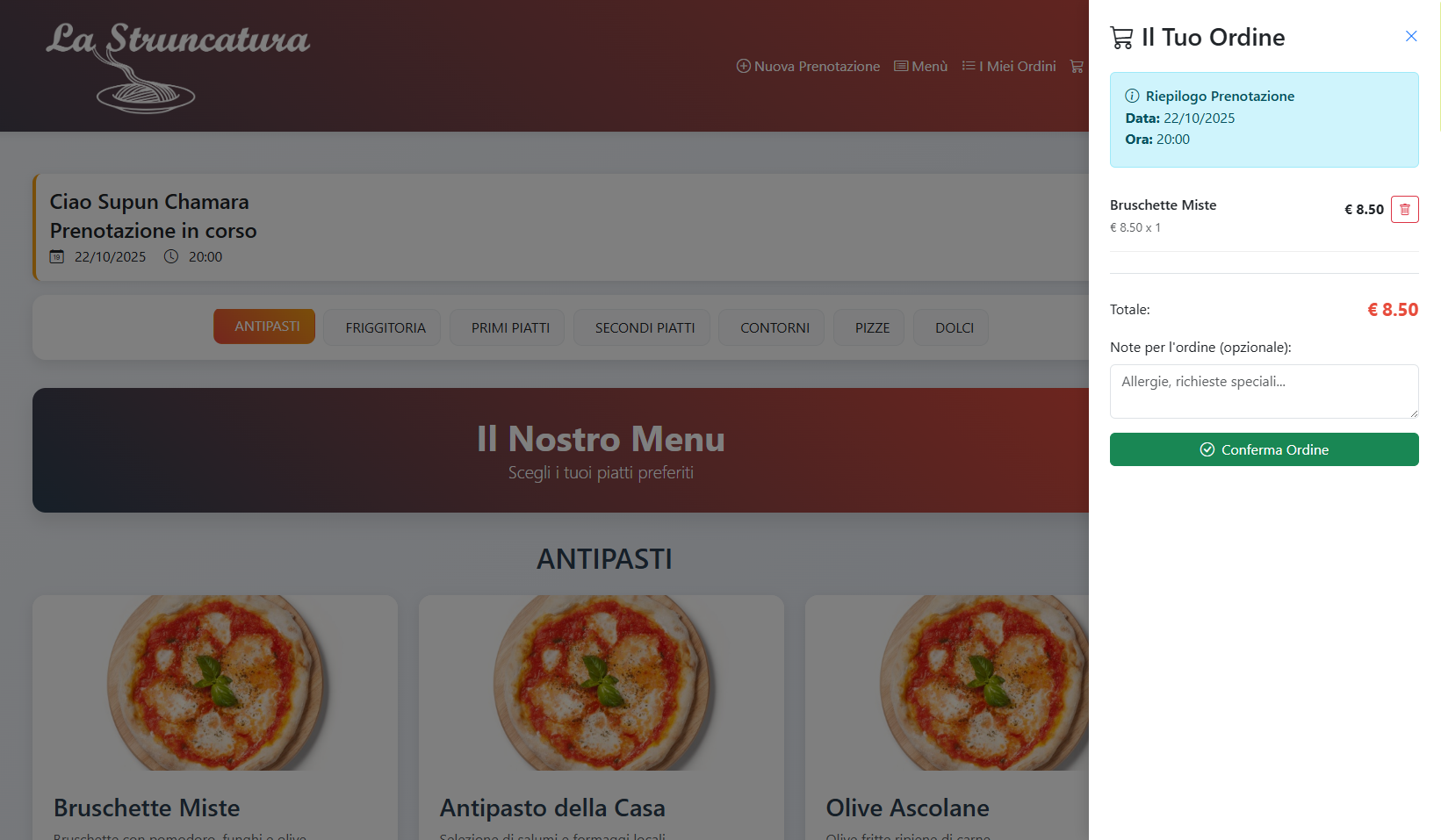Open the Menù navigation link
Image resolution: width=1441 pixels, height=840 pixels.
920,67
